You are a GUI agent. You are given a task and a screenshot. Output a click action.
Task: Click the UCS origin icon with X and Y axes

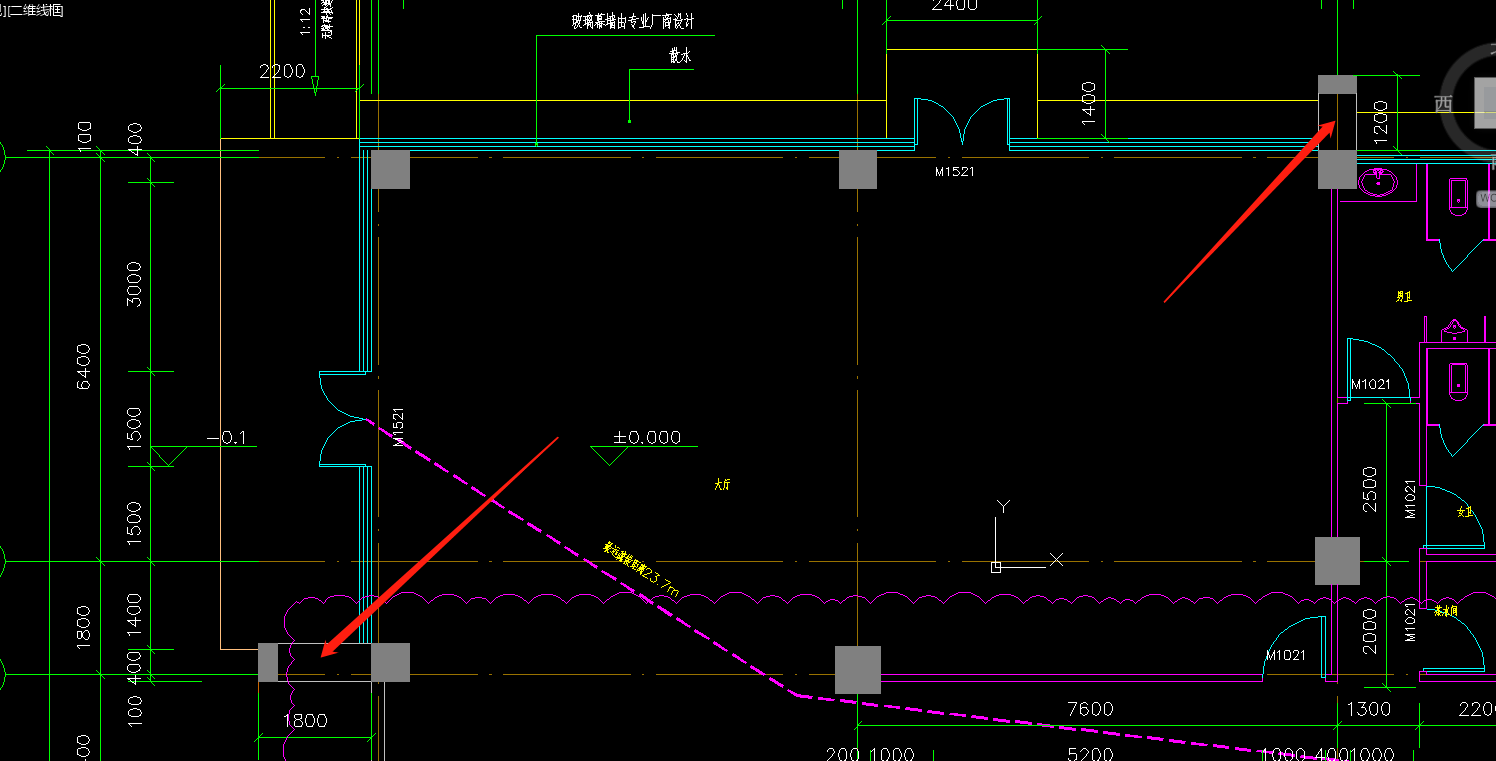(x=1026, y=535)
